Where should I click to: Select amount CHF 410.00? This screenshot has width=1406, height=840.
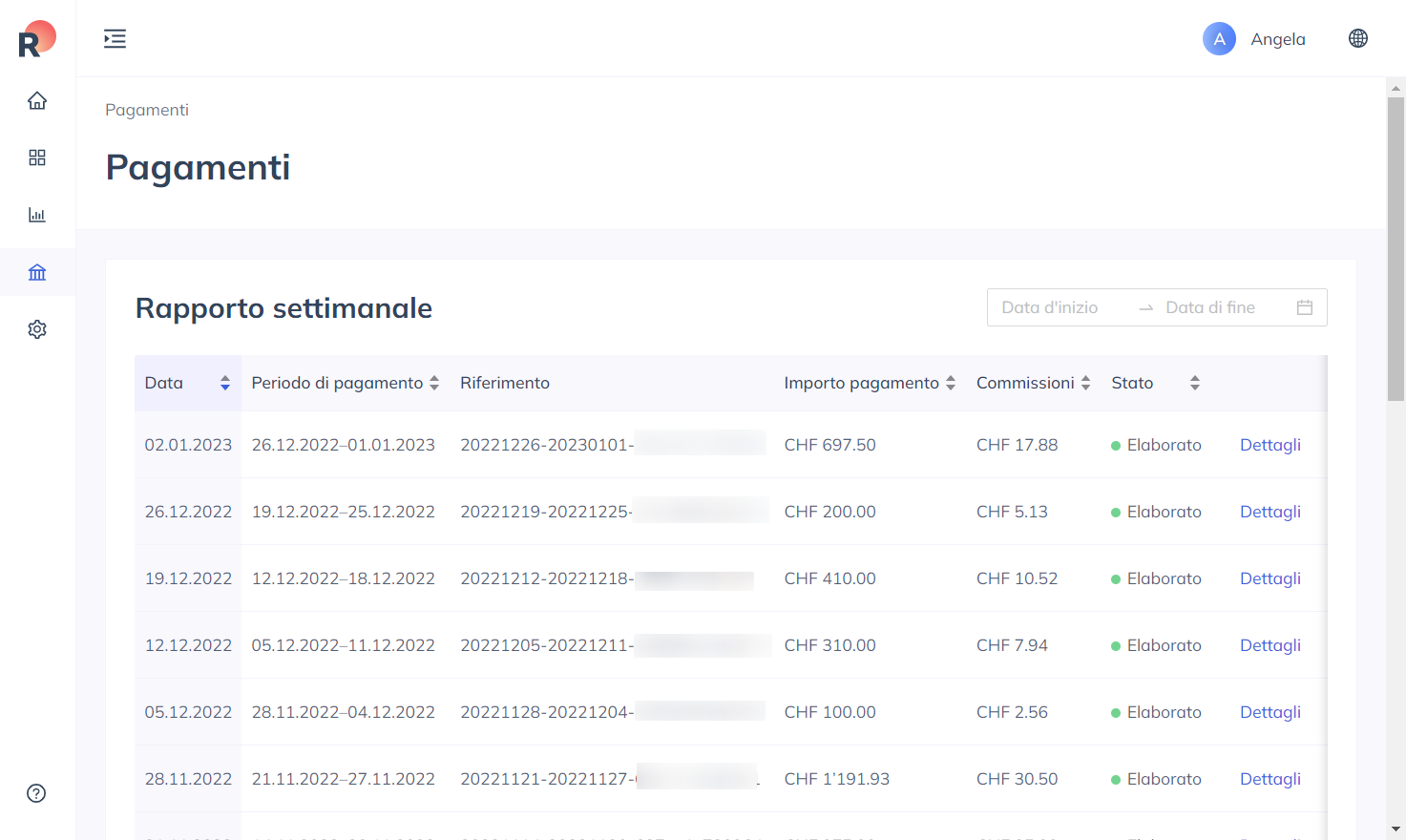click(830, 578)
